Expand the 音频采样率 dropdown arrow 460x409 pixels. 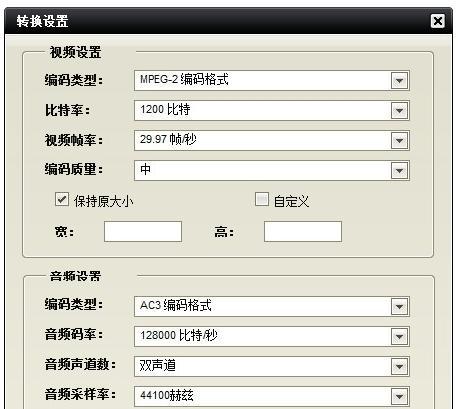pyautogui.click(x=399, y=397)
